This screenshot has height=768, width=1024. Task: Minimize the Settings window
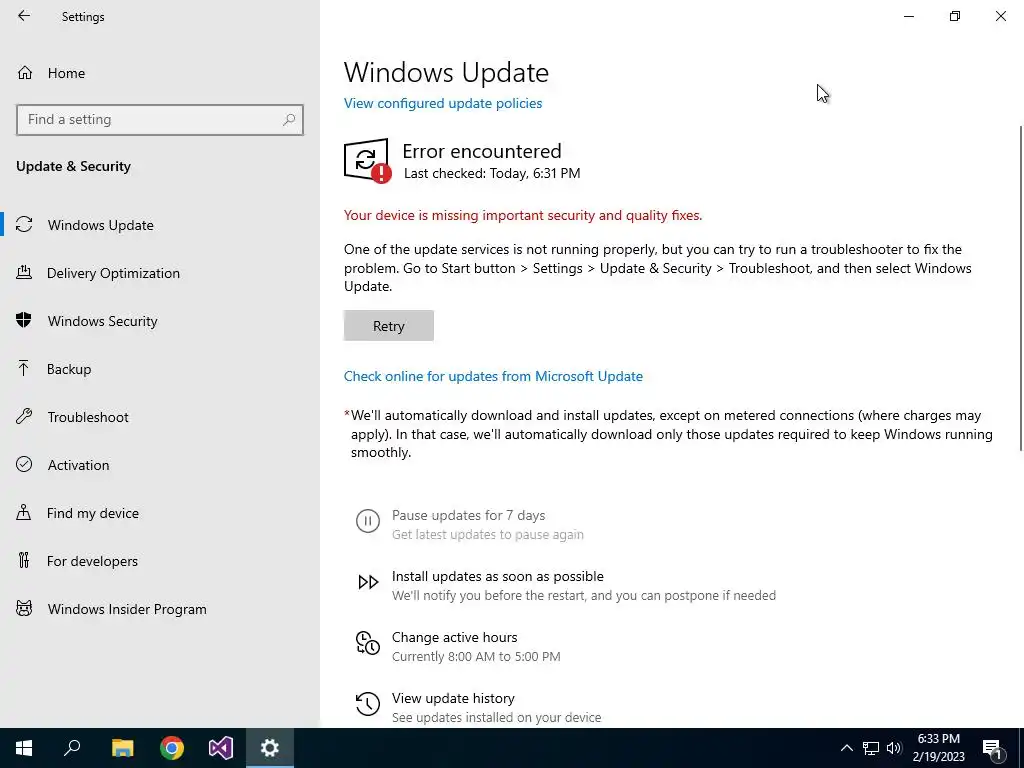tap(909, 16)
